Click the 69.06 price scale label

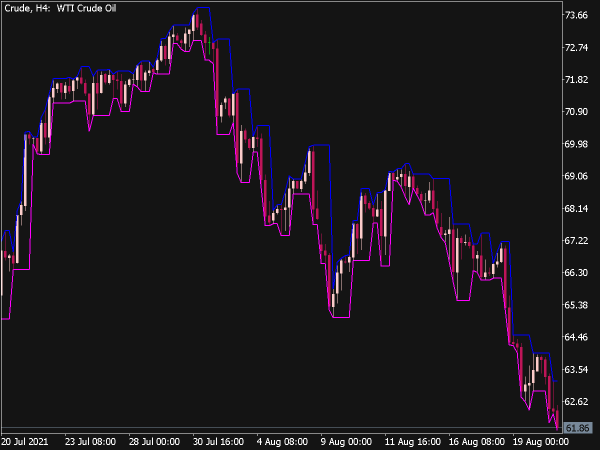(577, 176)
